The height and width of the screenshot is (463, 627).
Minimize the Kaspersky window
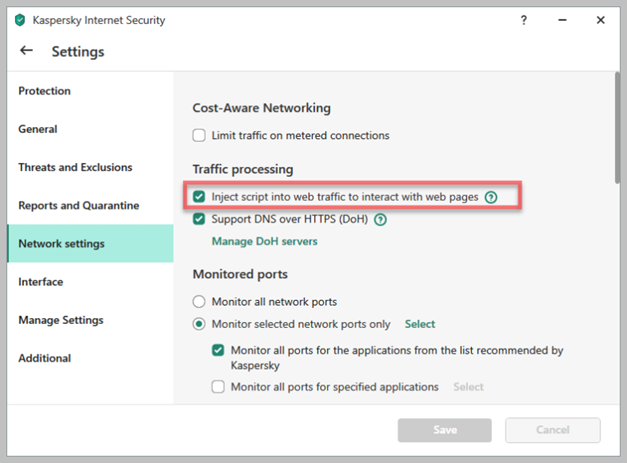pos(561,20)
